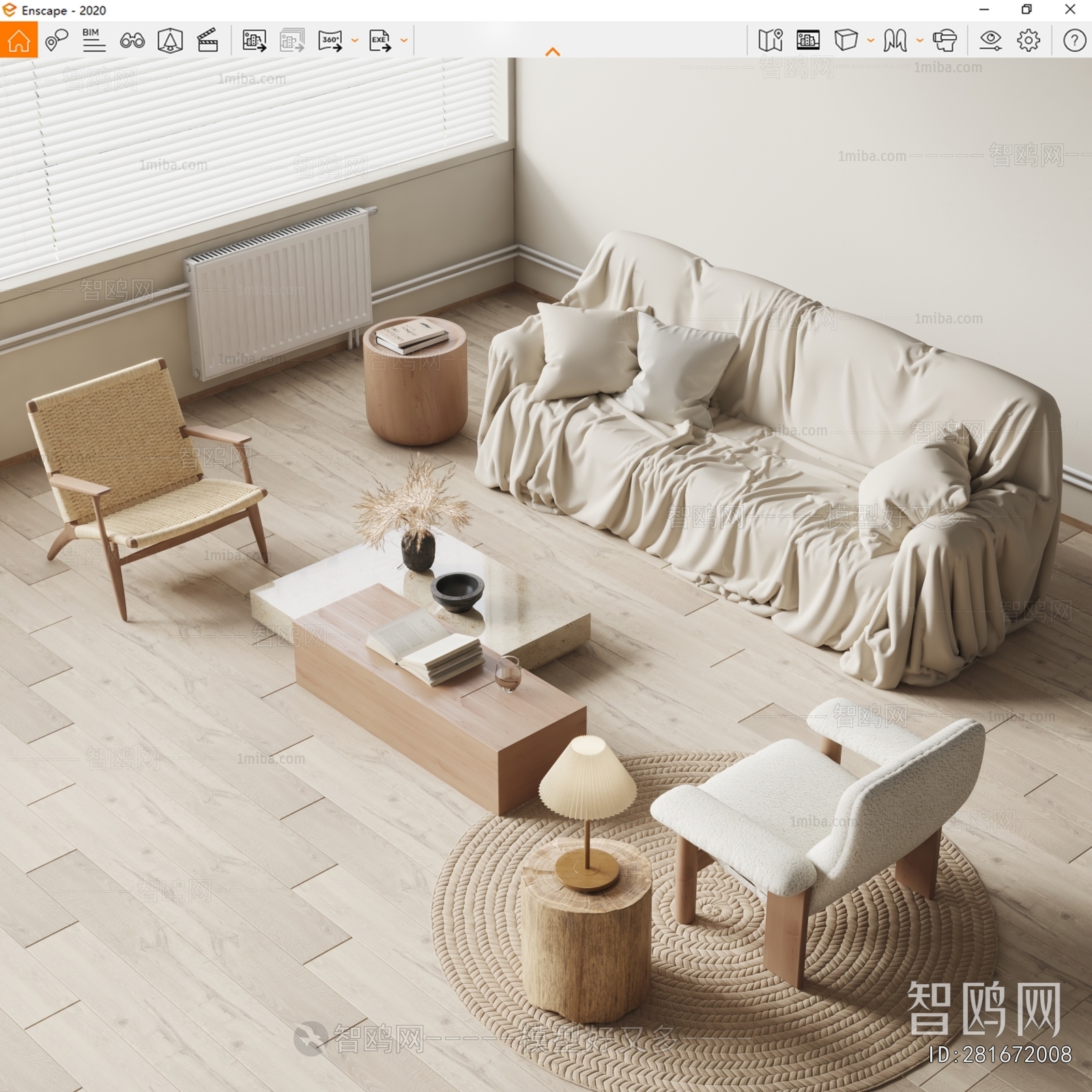The width and height of the screenshot is (1092, 1092).
Task: Open the BIM information panel
Action: pos(94,40)
